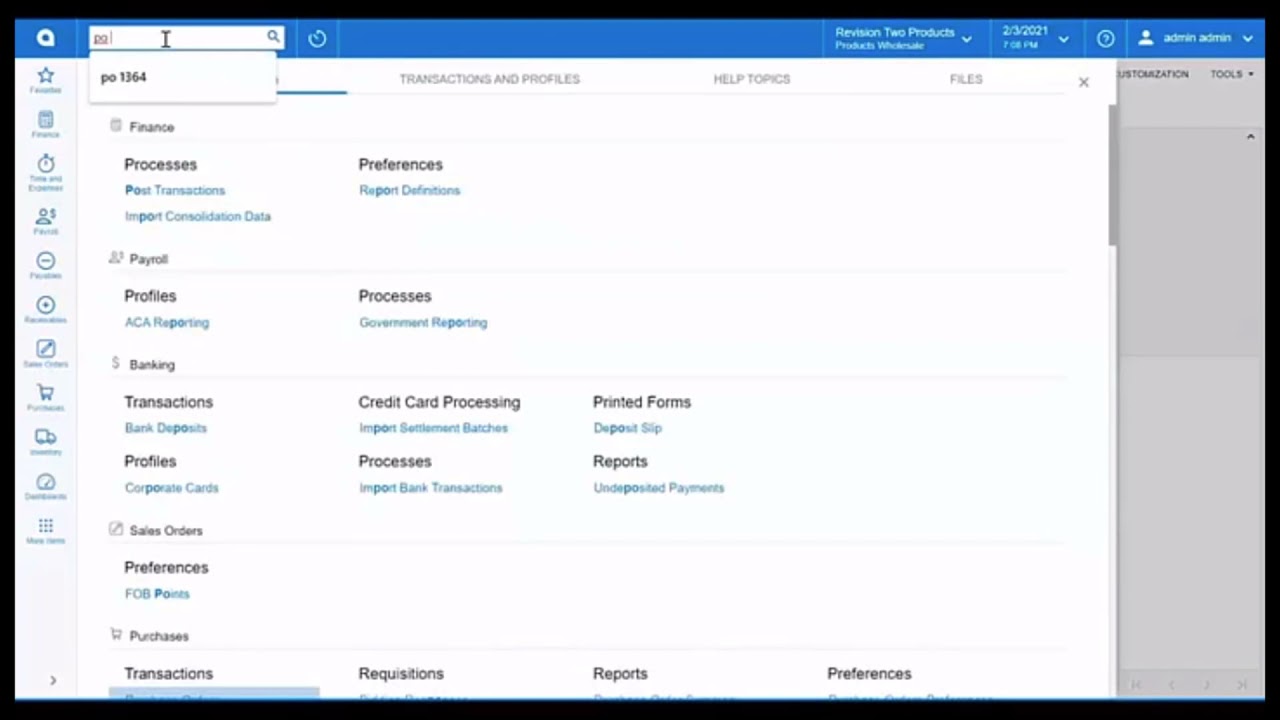Open the admin admin user menu
The image size is (1280, 720).
pos(1196,38)
